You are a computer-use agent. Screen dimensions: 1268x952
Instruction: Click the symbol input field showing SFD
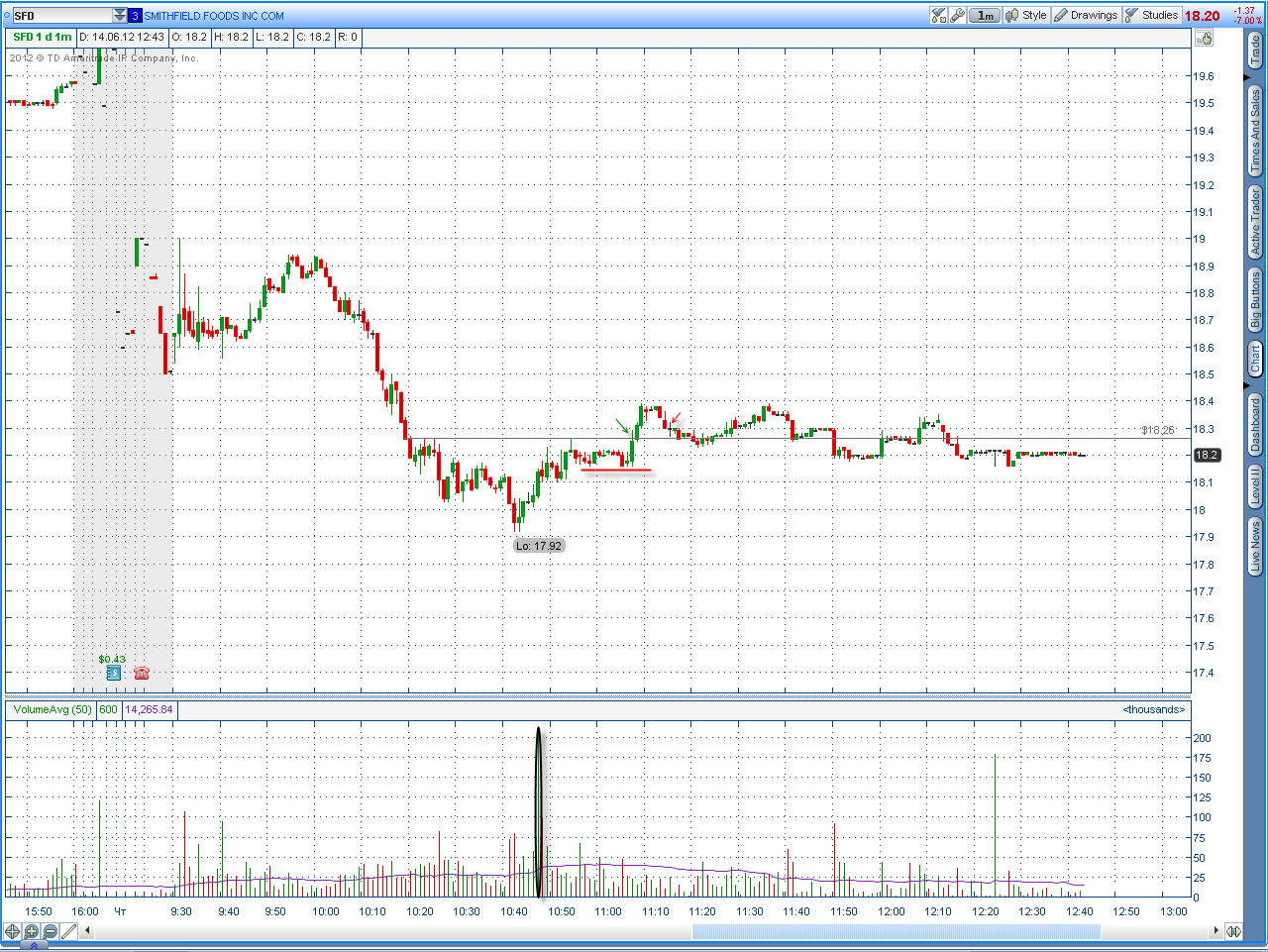tap(62, 16)
